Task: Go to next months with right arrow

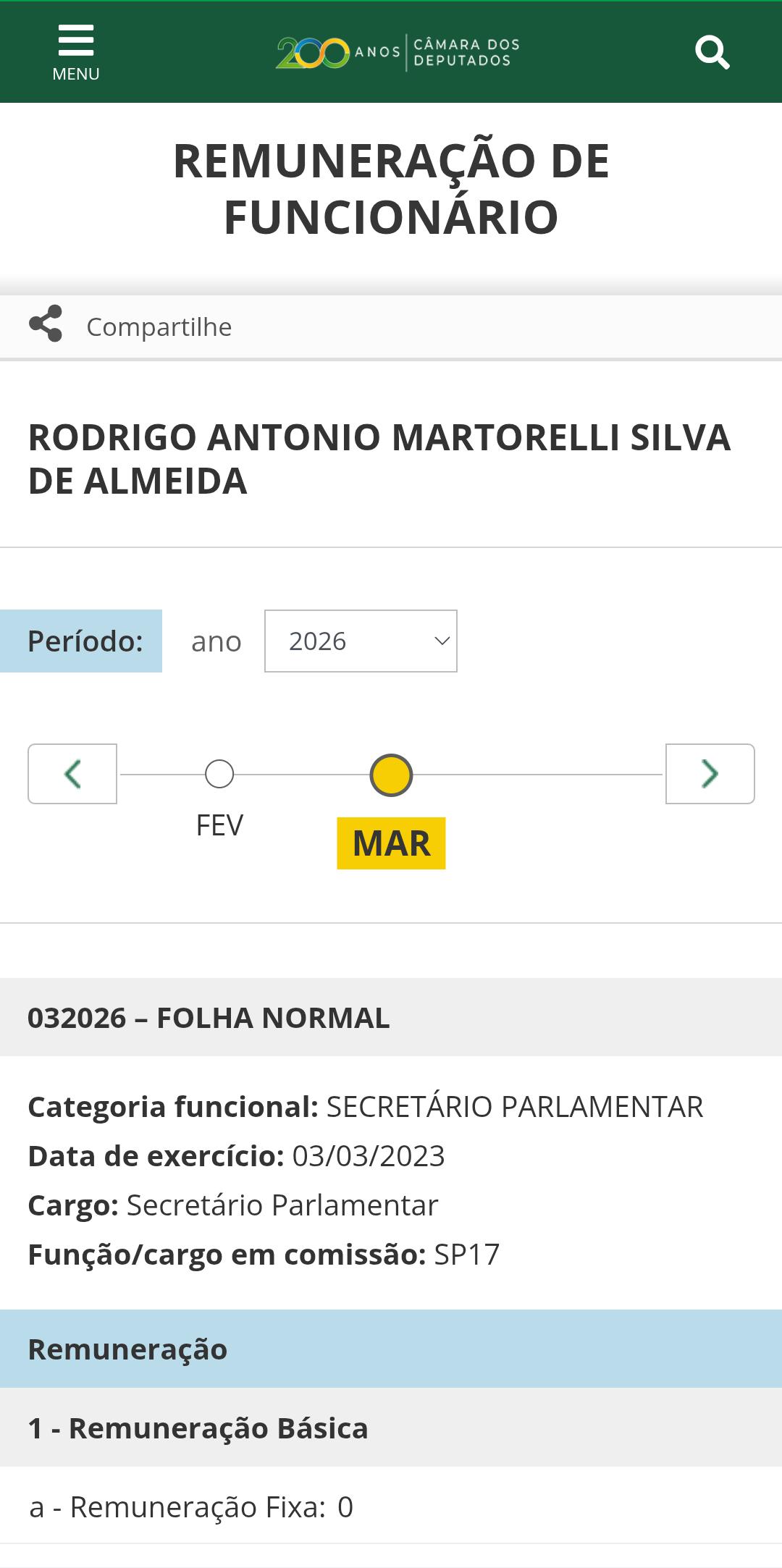Action: [x=710, y=774]
